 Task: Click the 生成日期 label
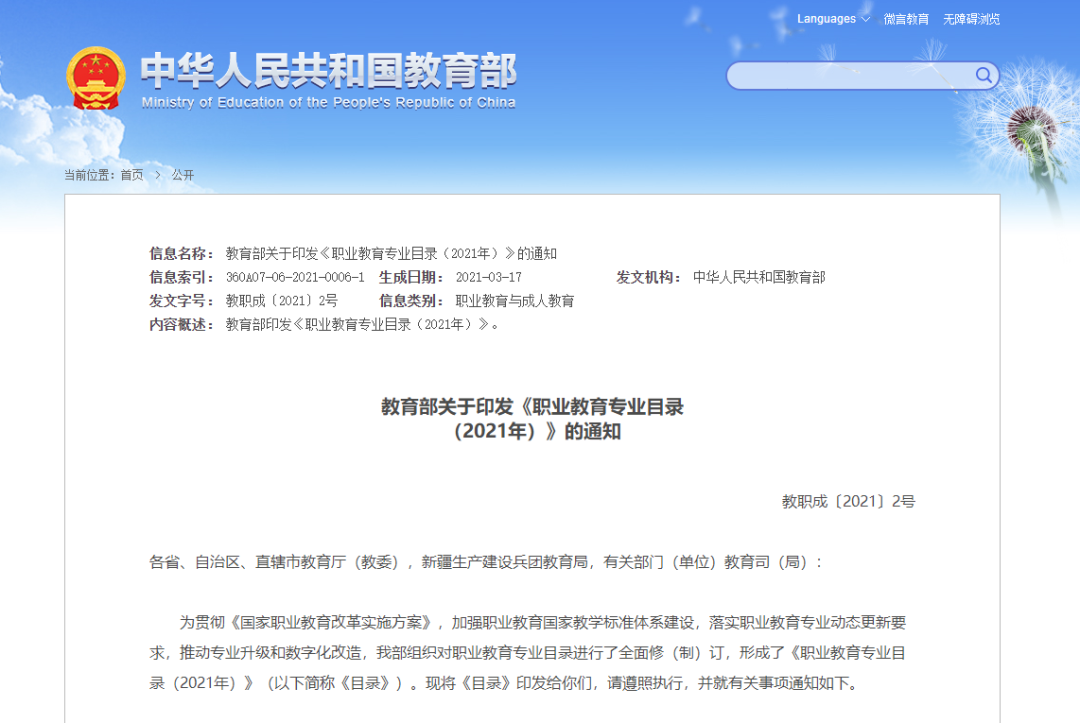coord(411,277)
